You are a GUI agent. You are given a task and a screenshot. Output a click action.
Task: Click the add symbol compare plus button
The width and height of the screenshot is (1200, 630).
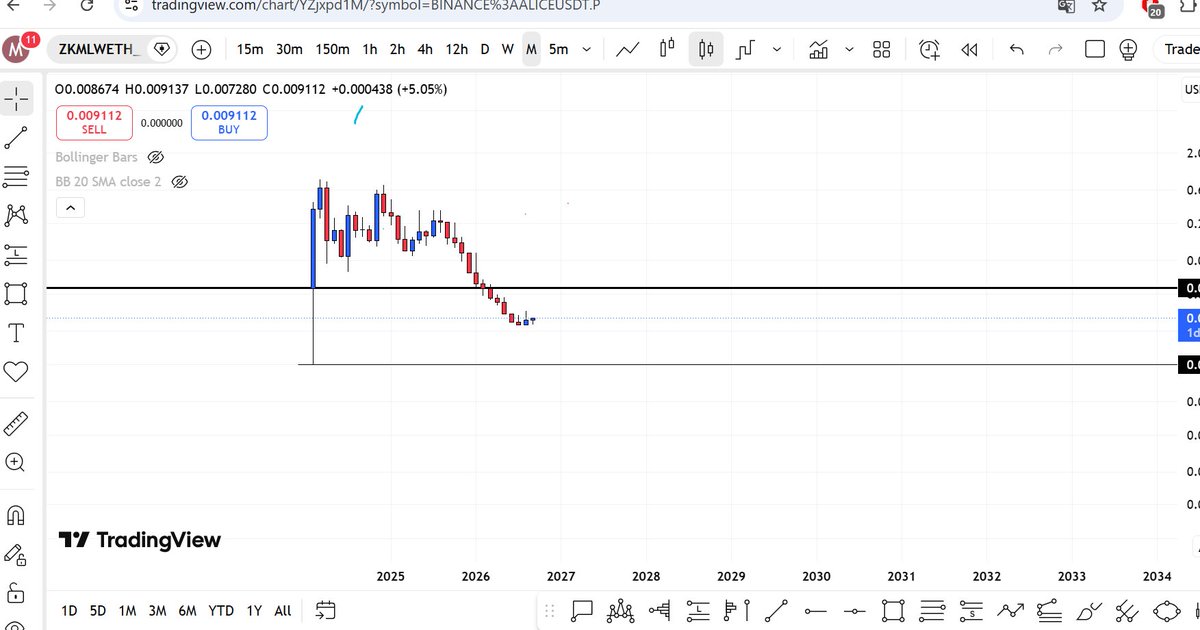[x=202, y=49]
